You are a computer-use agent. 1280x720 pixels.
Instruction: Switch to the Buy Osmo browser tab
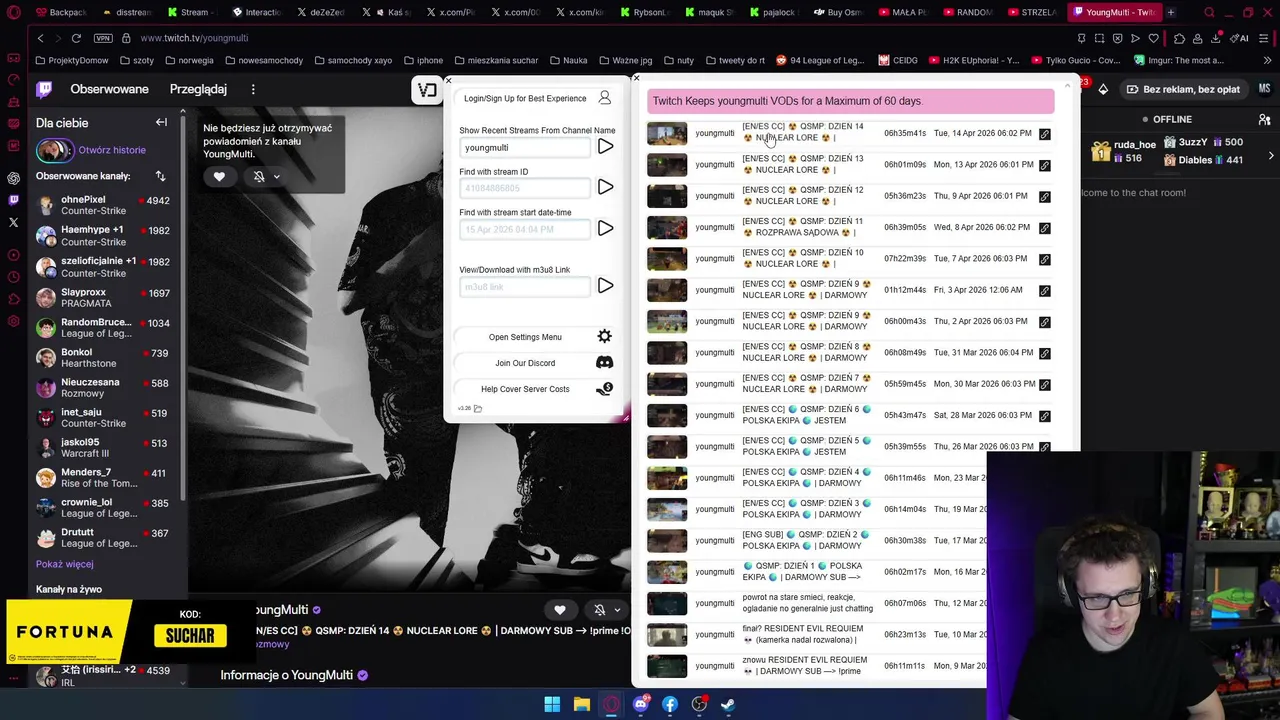(840, 12)
